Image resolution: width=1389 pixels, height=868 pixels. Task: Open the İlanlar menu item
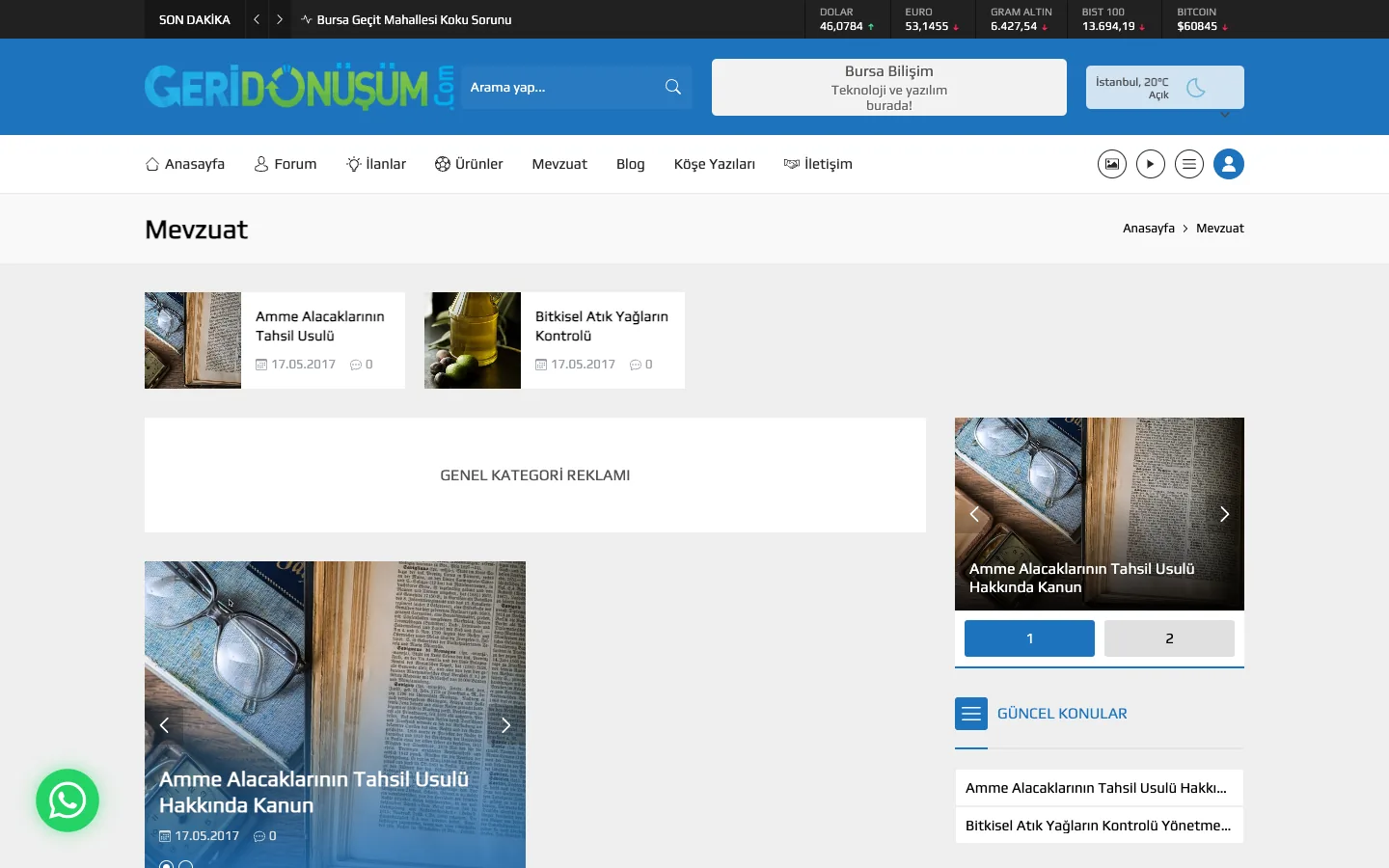point(376,164)
